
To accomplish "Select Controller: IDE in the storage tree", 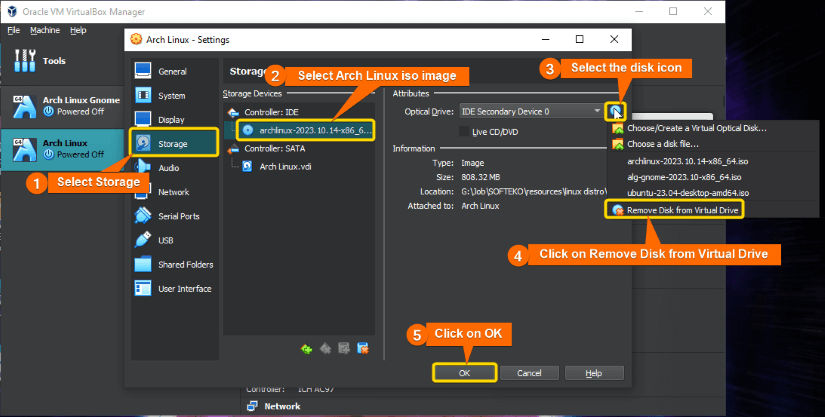I will coord(271,112).
